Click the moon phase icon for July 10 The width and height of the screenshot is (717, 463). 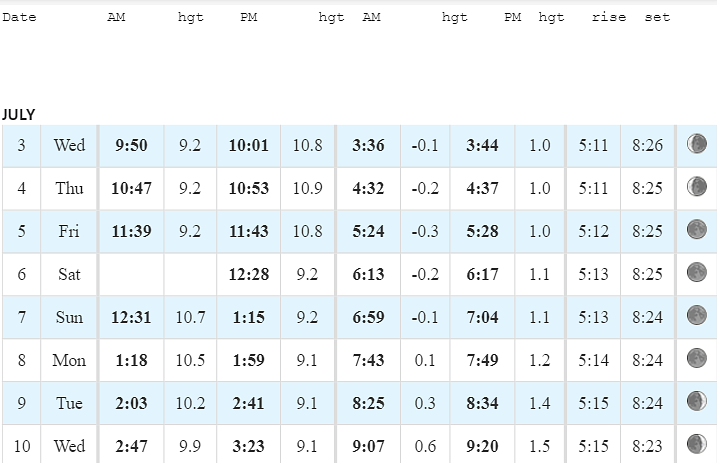tap(696, 444)
